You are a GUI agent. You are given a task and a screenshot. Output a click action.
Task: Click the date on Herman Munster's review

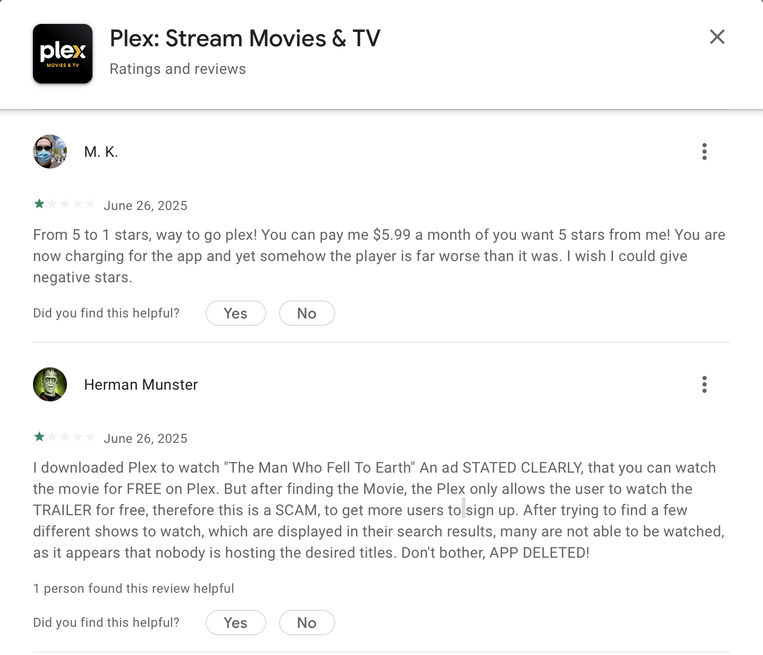click(x=145, y=439)
